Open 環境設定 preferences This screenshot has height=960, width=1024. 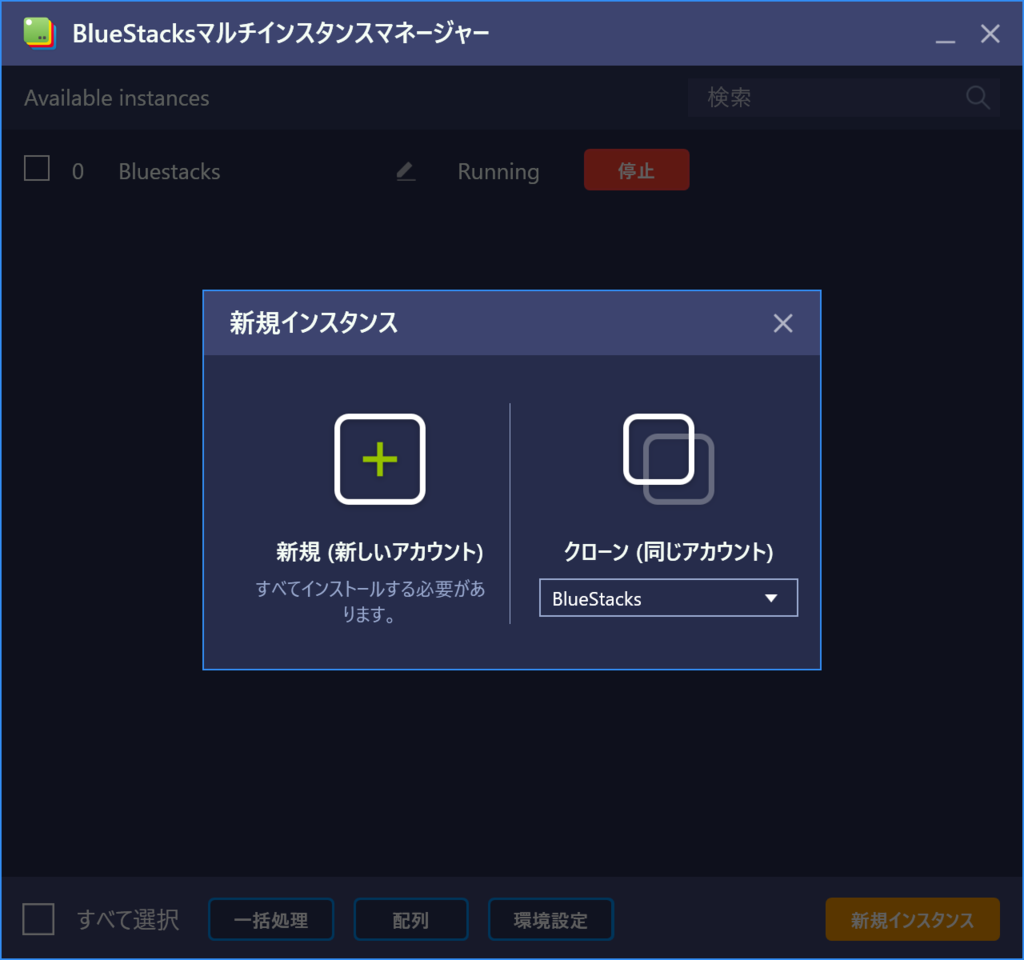(550, 919)
